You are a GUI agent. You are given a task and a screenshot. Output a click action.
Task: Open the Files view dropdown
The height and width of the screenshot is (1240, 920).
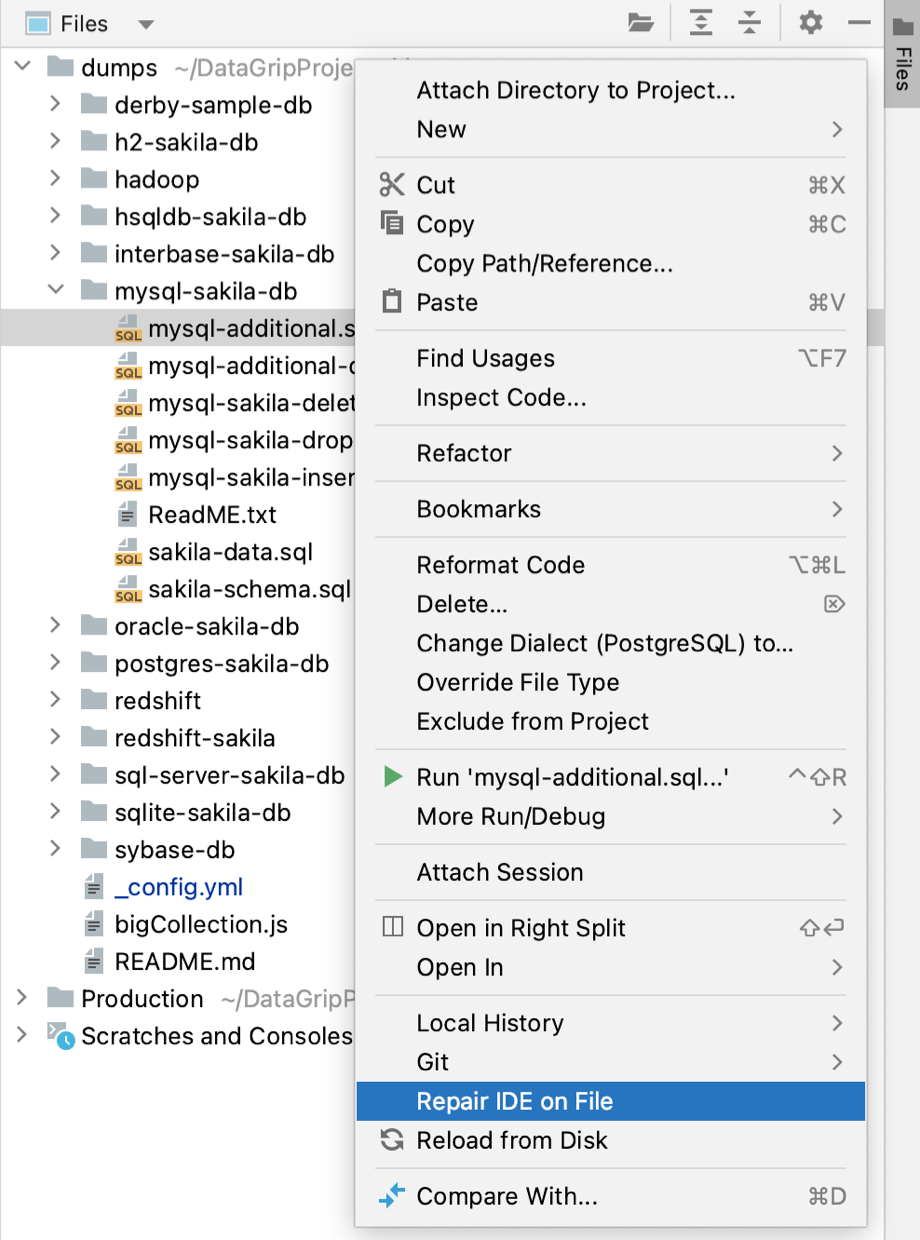[146, 24]
